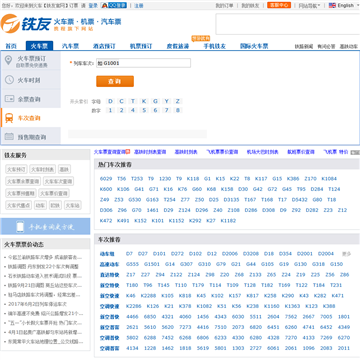
Task: Choose letter index D
Action: click(x=110, y=101)
